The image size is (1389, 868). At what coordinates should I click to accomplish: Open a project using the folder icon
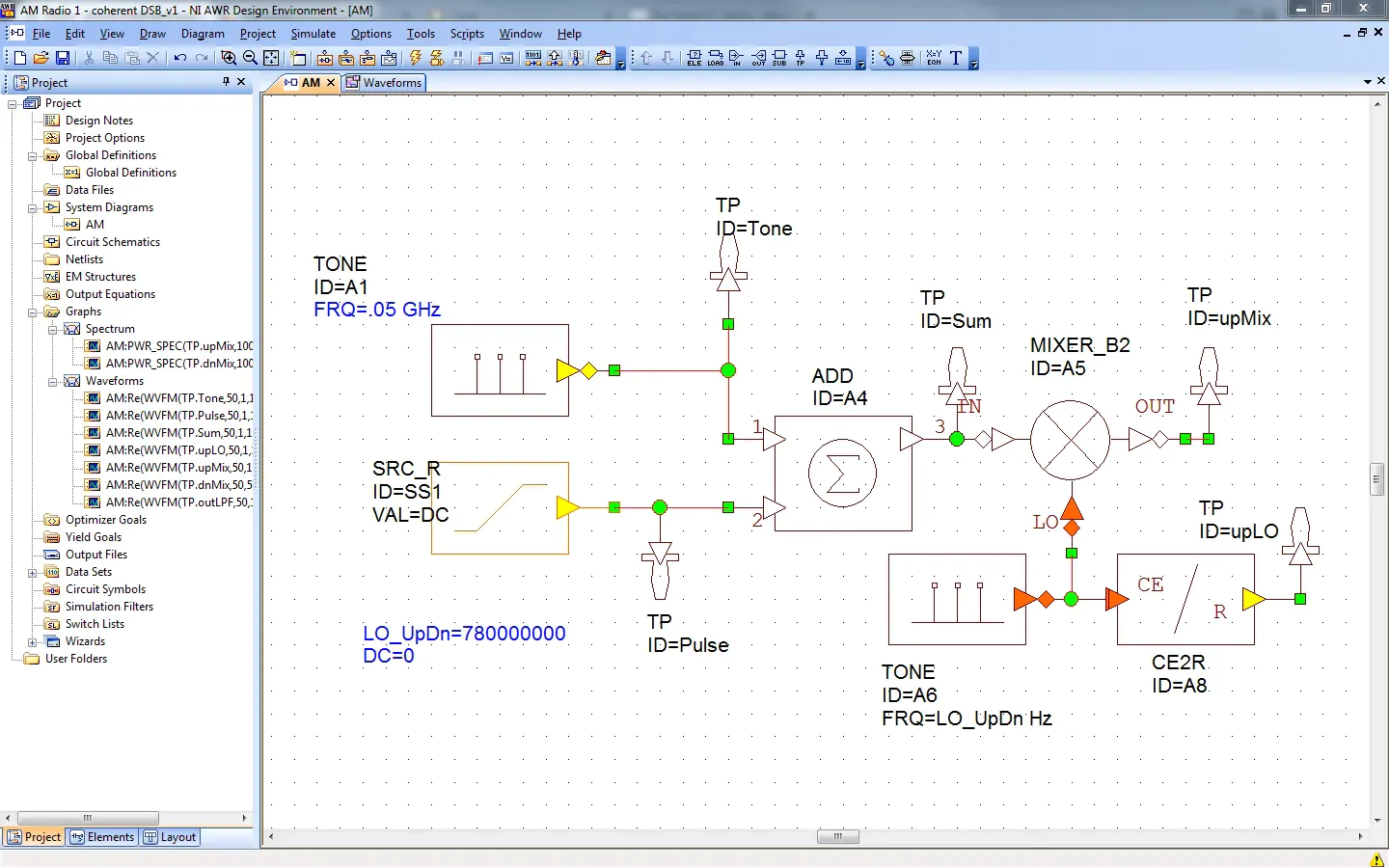tap(41, 58)
